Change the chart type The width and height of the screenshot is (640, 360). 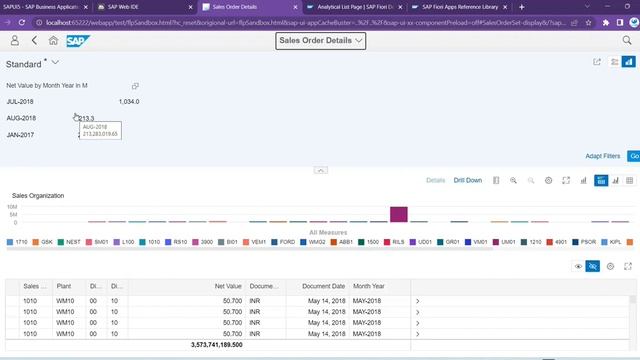click(x=583, y=180)
